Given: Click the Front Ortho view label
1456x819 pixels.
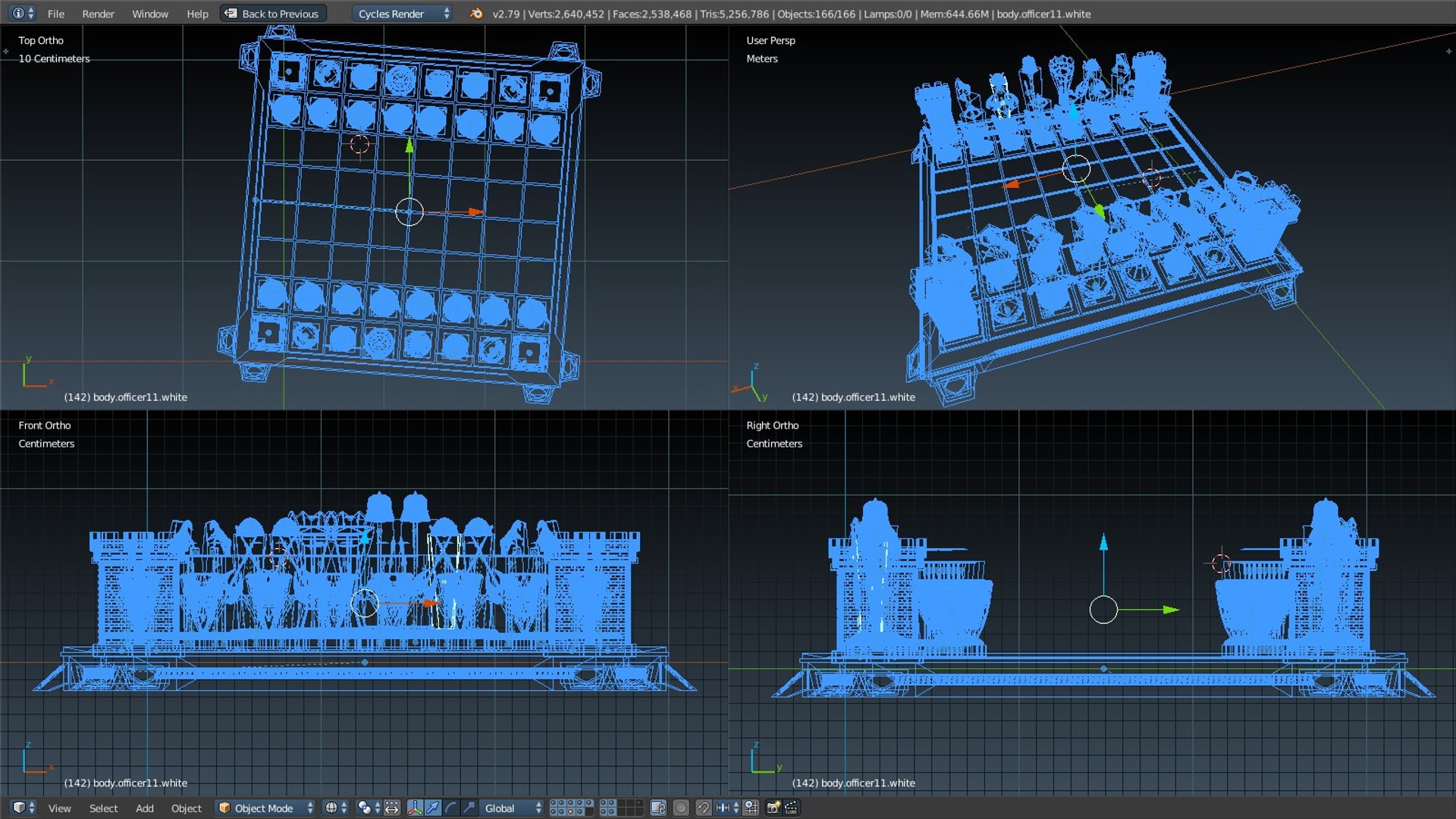Looking at the screenshot, I should 45,425.
